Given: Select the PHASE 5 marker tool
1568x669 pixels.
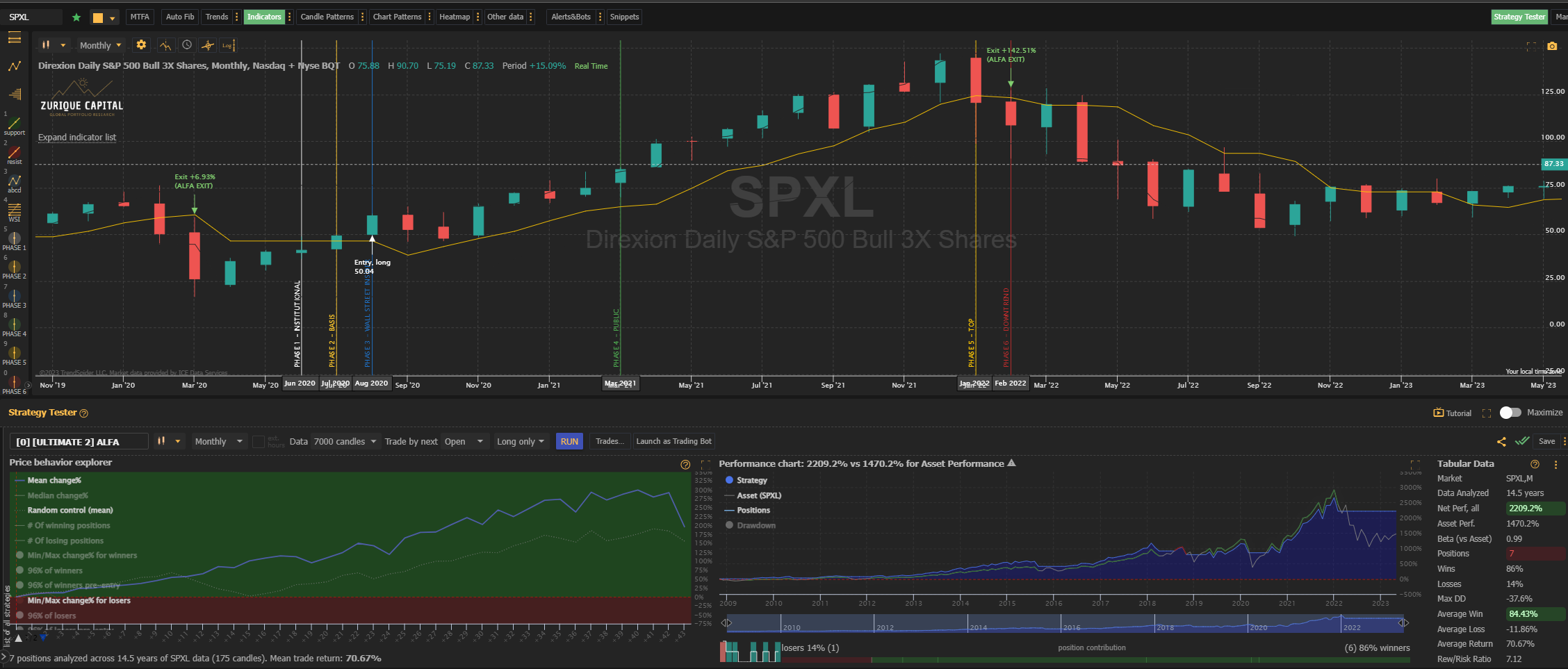Looking at the screenshot, I should click(15, 356).
